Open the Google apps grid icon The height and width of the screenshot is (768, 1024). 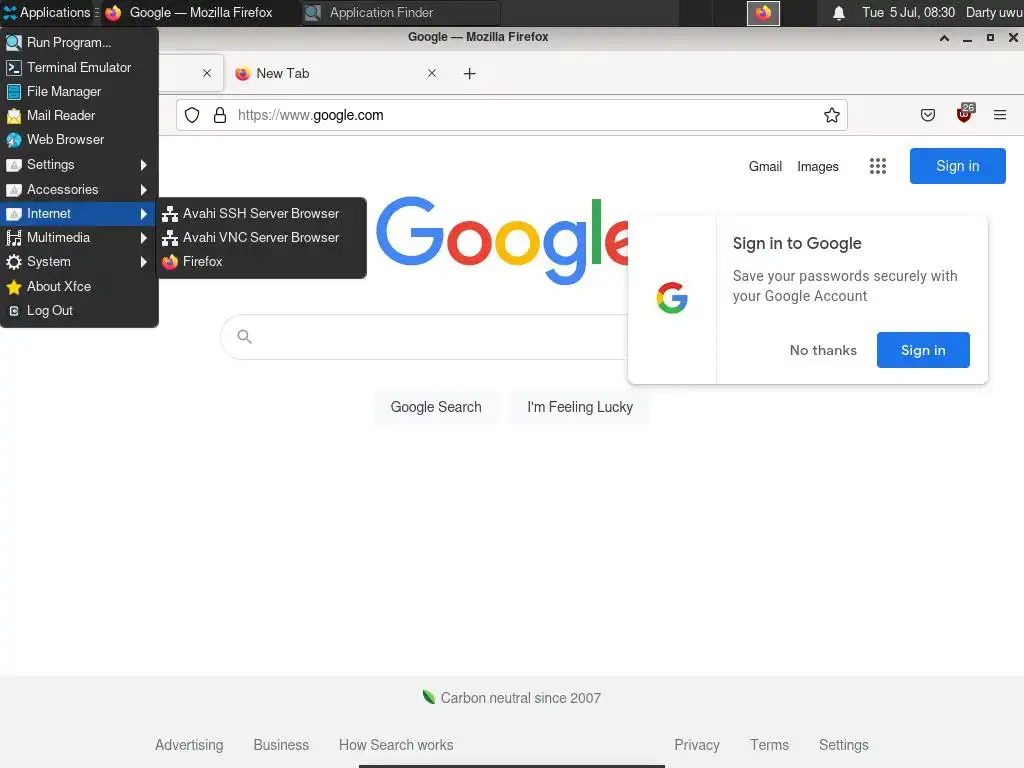(x=878, y=166)
